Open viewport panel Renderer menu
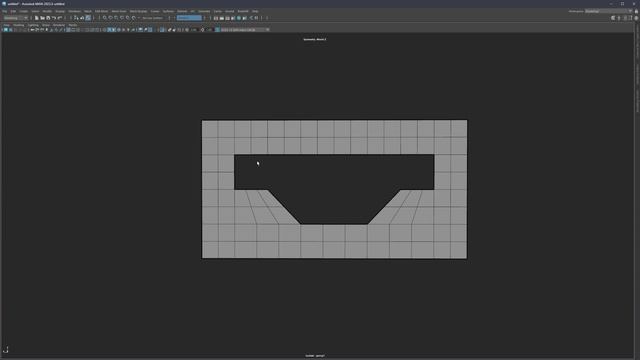Viewport: 640px width, 360px height. (x=59, y=25)
